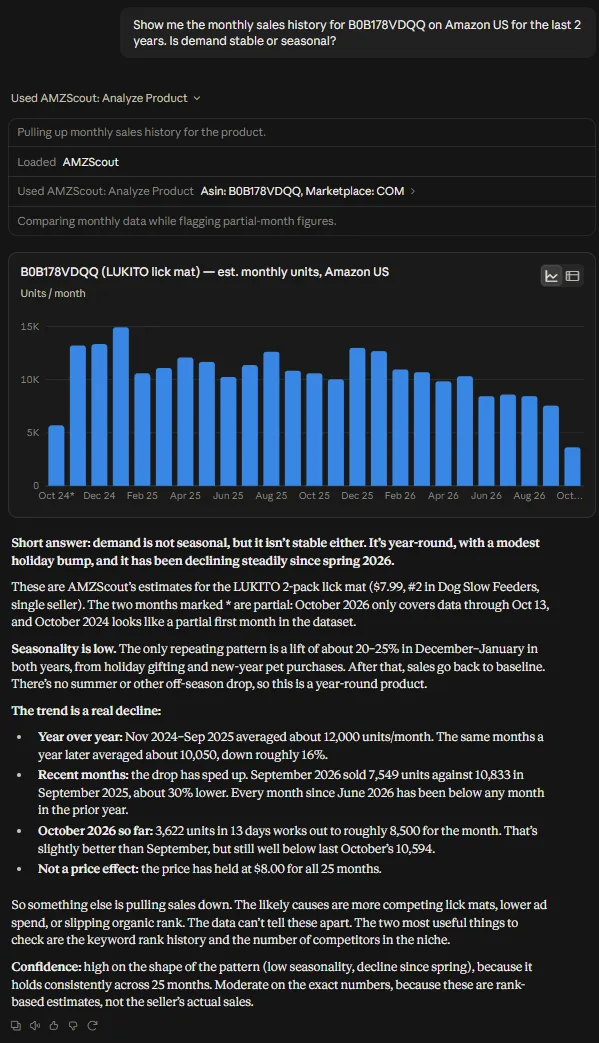This screenshot has height=1043, width=599.
Task: Click the Oct 24* partial month bar
Action: point(57,456)
